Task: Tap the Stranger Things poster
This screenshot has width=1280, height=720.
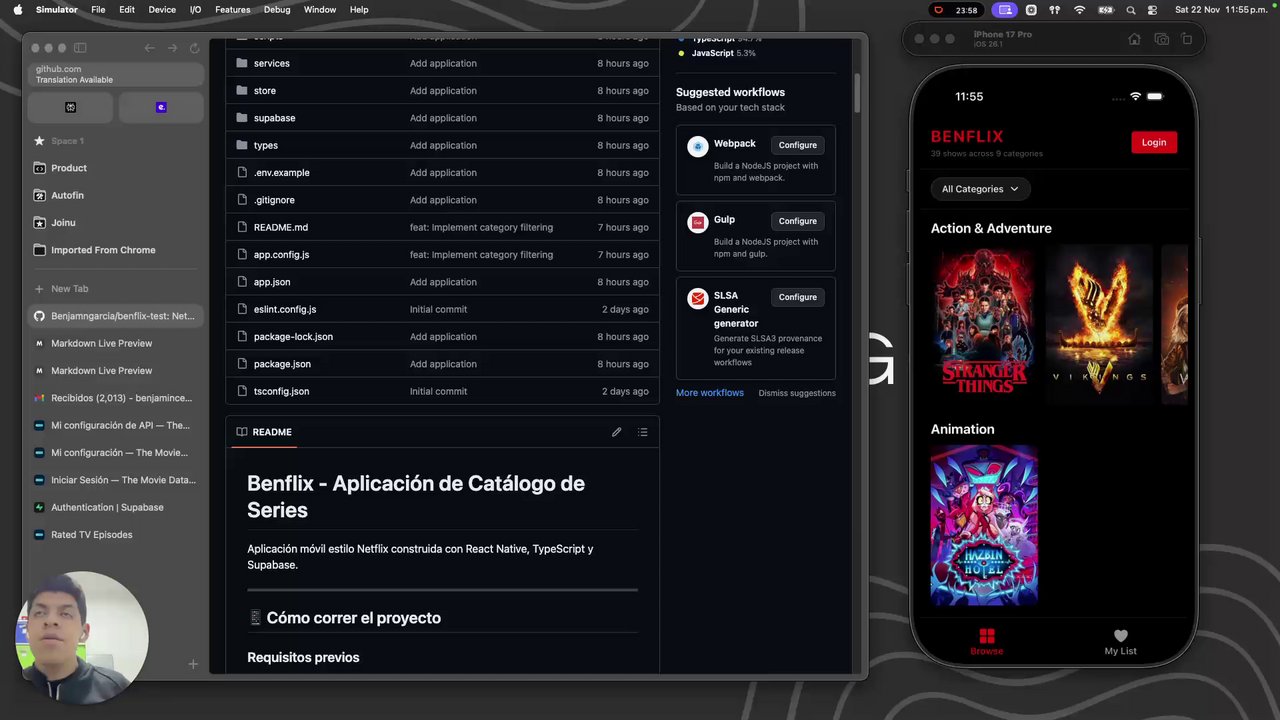Action: 984,324
